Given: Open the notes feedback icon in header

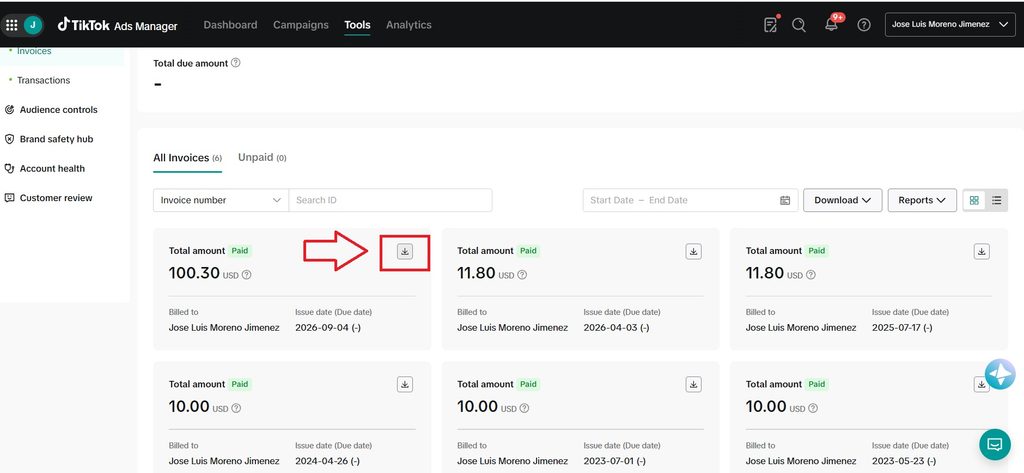Looking at the screenshot, I should [771, 25].
